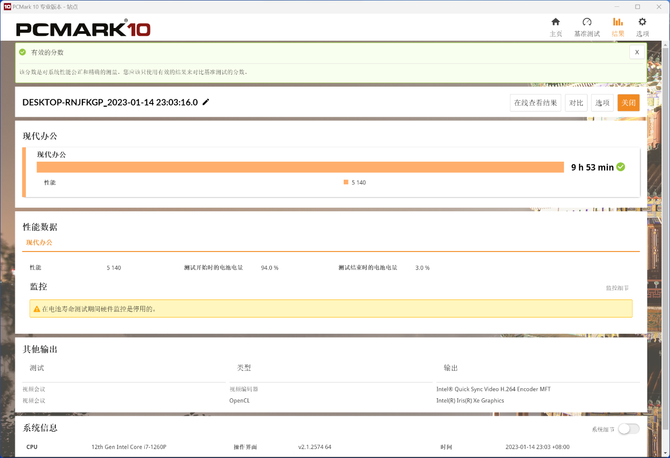The image size is (670, 458).
Task: Click the orange 现代办公 battery life bar
Action: pos(300,167)
